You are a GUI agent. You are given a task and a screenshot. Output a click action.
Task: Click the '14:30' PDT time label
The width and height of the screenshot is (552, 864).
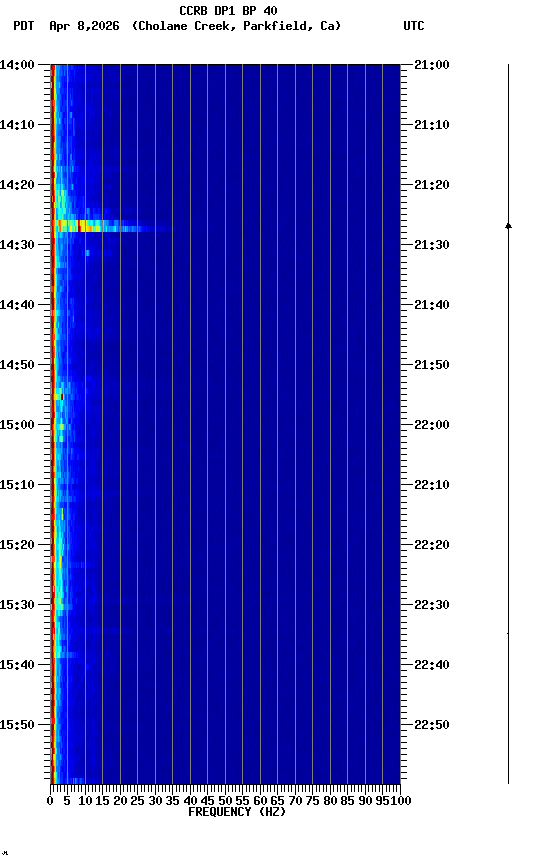point(17,245)
